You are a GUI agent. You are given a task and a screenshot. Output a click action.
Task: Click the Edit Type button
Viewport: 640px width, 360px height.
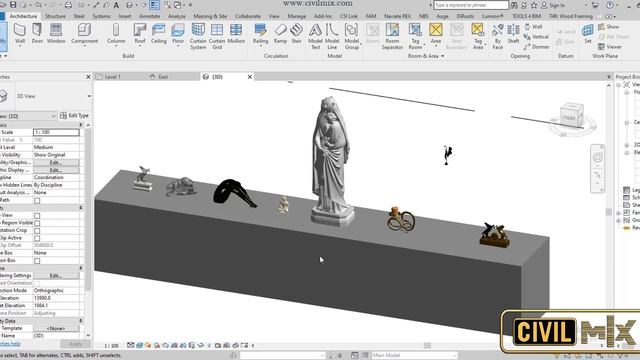coord(74,116)
